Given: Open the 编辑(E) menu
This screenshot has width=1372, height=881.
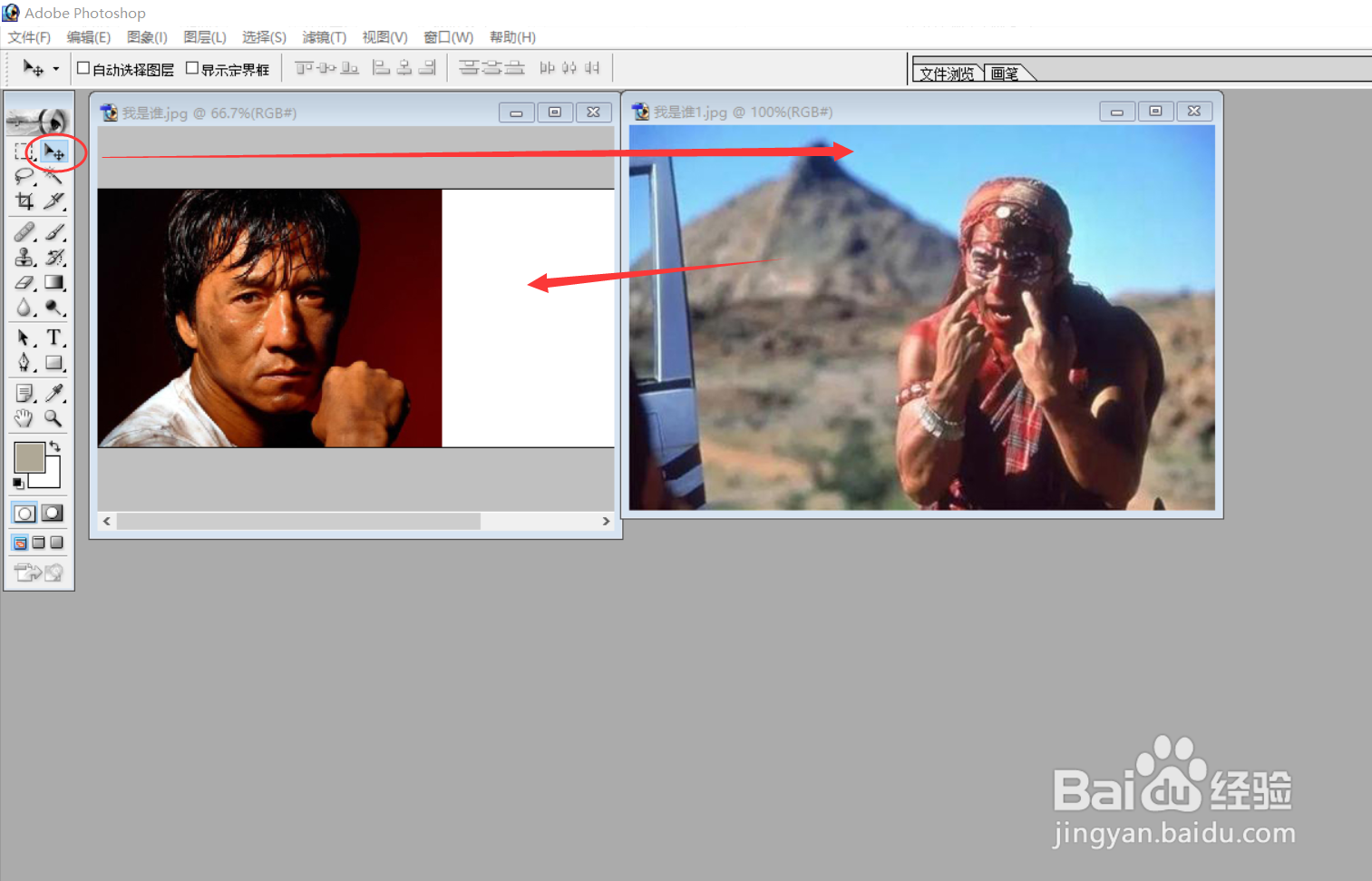Looking at the screenshot, I should point(89,37).
